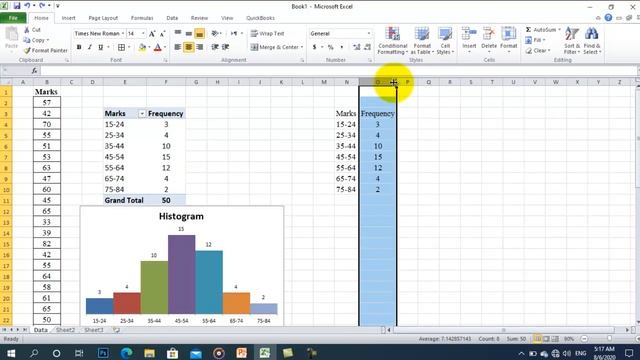The image size is (640, 360).
Task: Open Windows Start menu
Action: [11, 353]
